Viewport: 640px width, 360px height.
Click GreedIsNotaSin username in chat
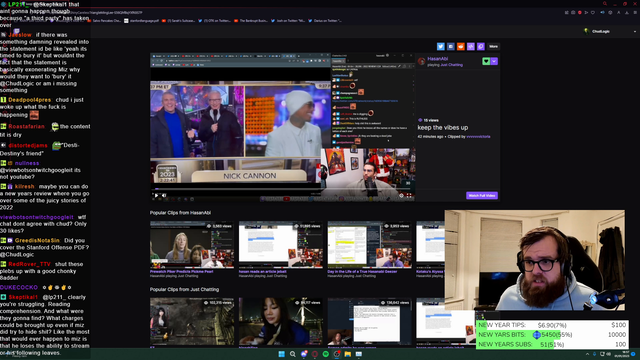[37, 240]
